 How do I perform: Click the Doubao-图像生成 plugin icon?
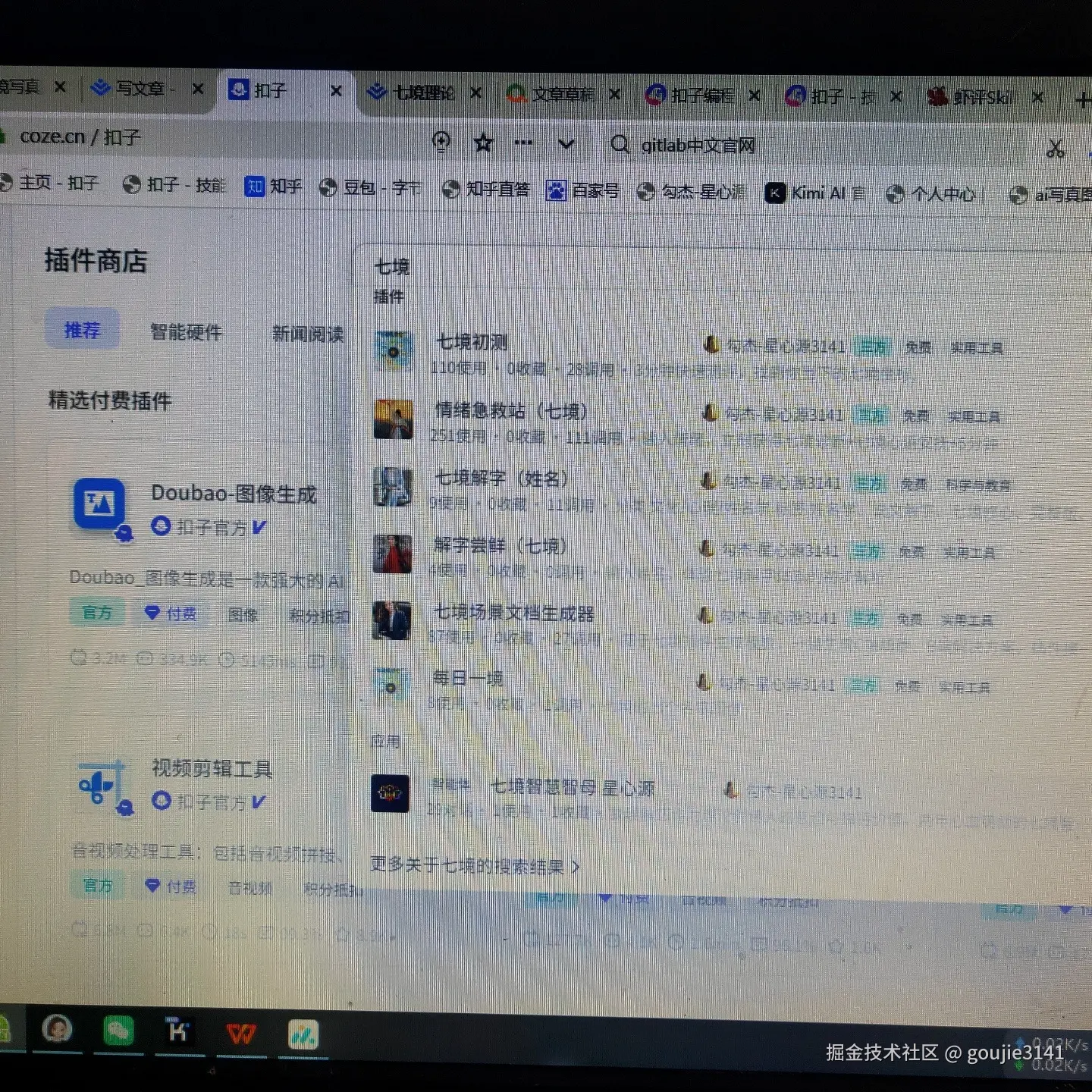(x=99, y=504)
